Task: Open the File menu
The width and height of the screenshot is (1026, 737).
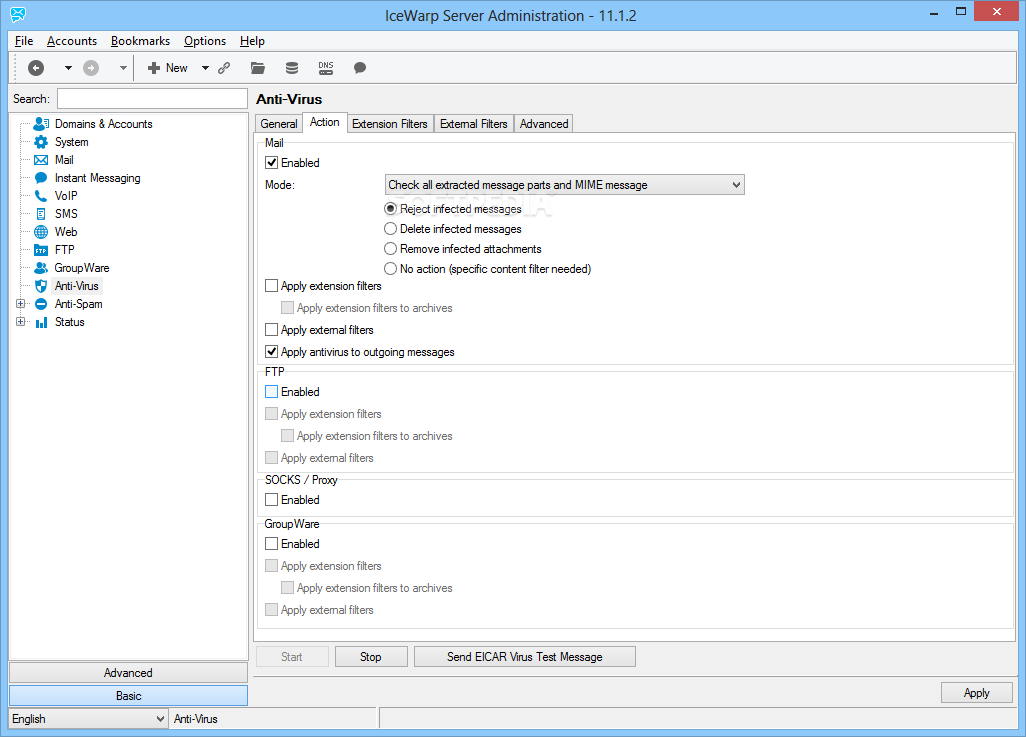Action: coord(24,41)
